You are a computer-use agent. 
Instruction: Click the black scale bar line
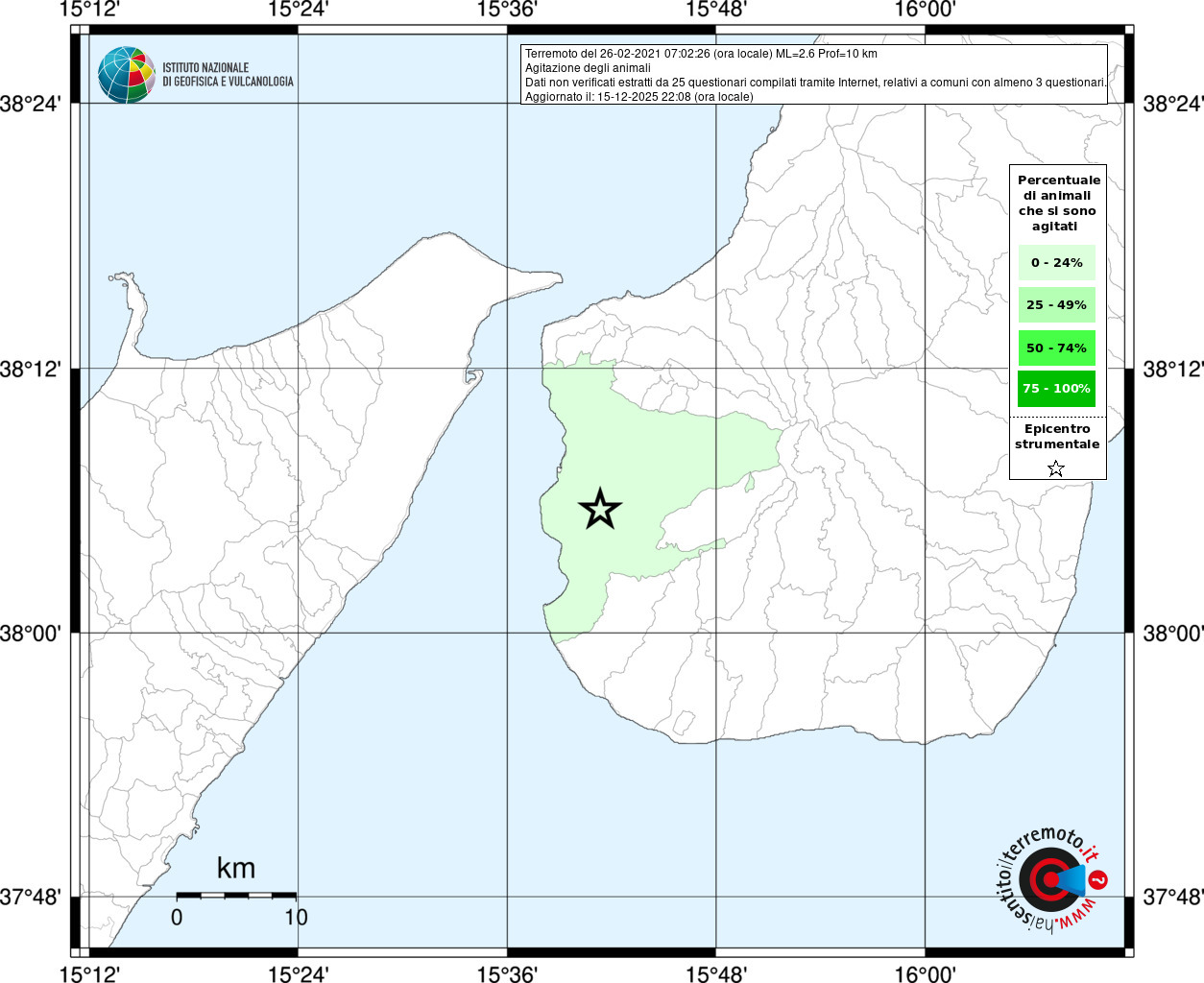[236, 895]
